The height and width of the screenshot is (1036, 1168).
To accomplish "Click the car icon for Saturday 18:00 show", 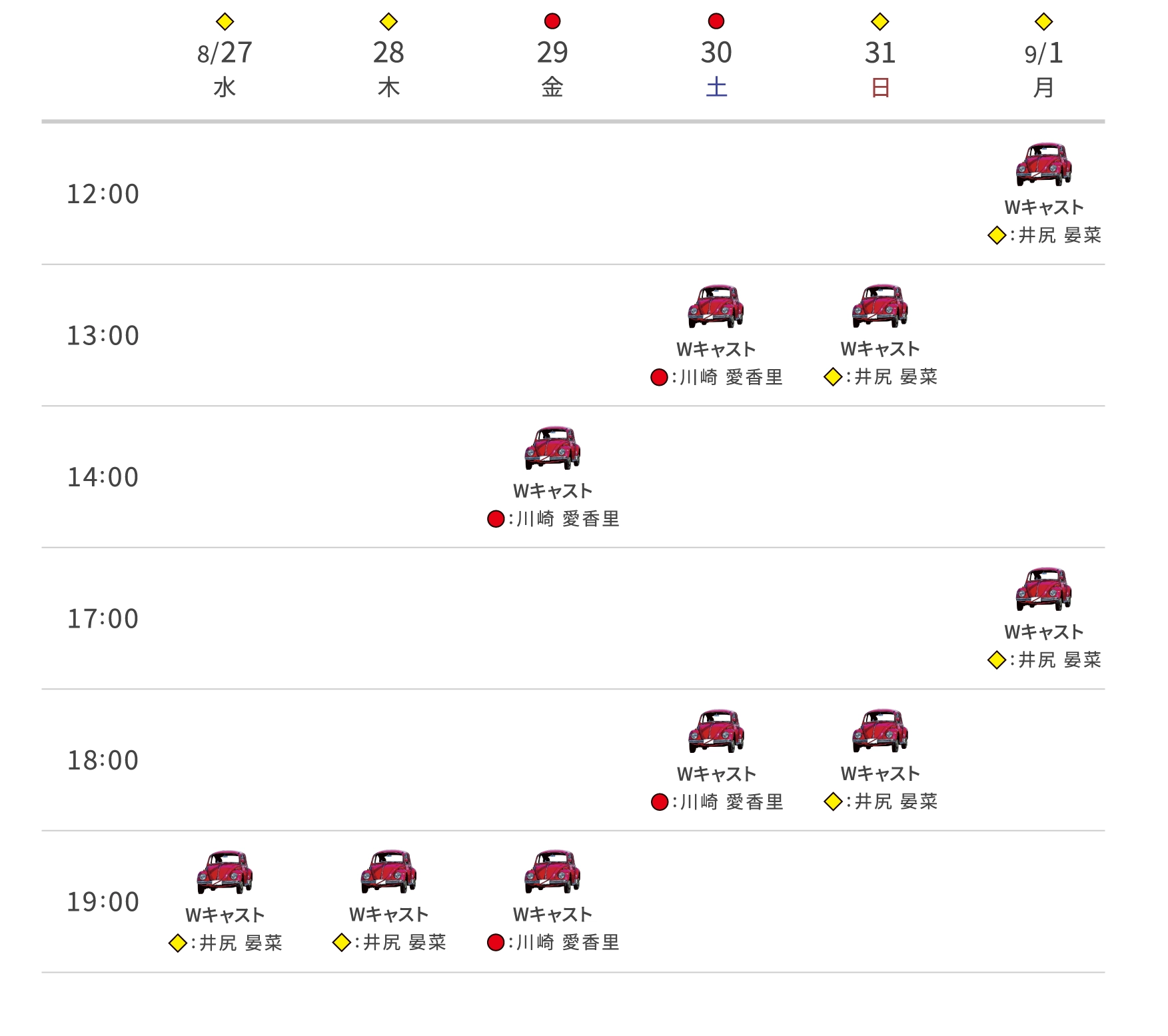I will (x=716, y=731).
